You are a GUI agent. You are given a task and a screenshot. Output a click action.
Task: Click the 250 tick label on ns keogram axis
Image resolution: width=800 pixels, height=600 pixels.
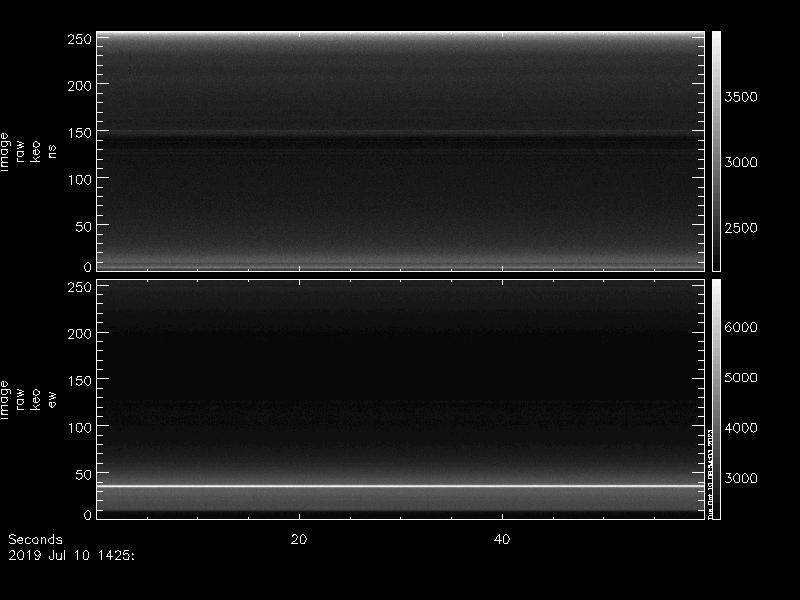79,39
